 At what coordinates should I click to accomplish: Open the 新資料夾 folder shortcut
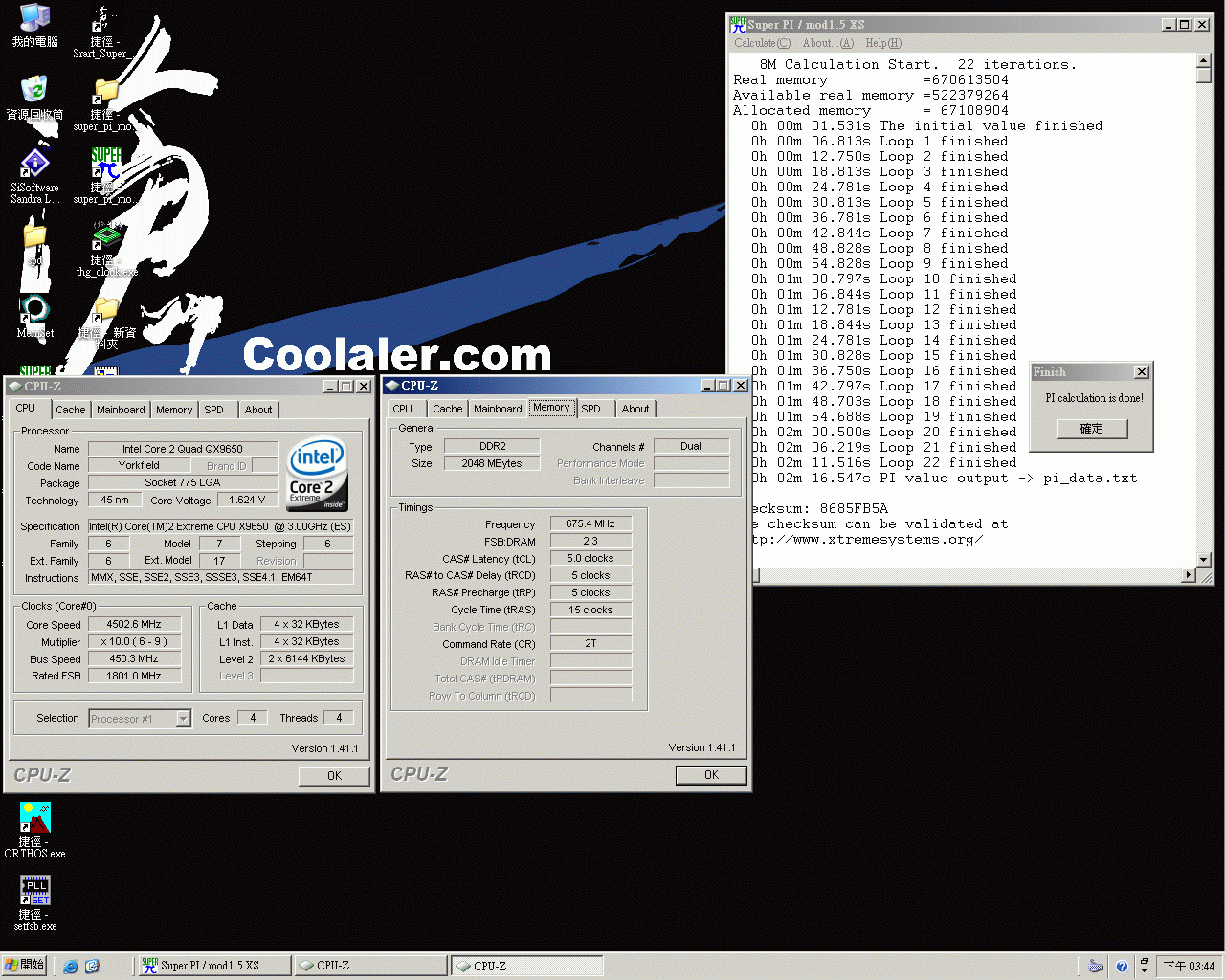106,323
